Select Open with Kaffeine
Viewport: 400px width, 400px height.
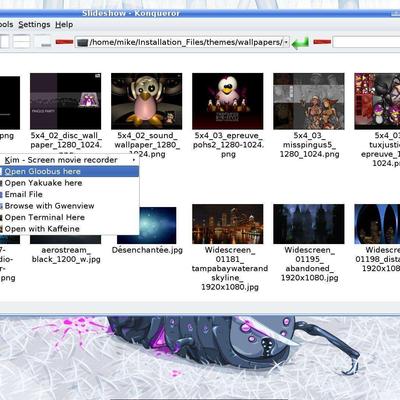(69, 229)
